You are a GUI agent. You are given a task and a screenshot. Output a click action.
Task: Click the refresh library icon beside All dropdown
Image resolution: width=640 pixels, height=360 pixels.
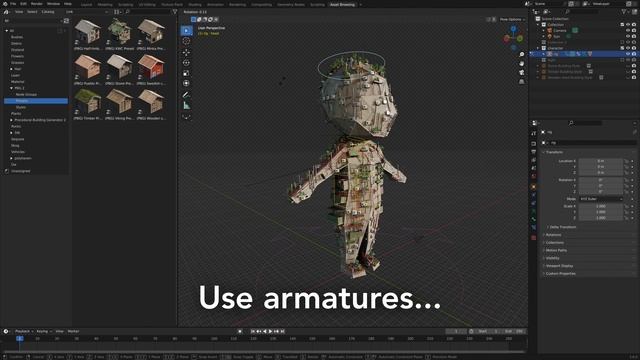coord(66,21)
